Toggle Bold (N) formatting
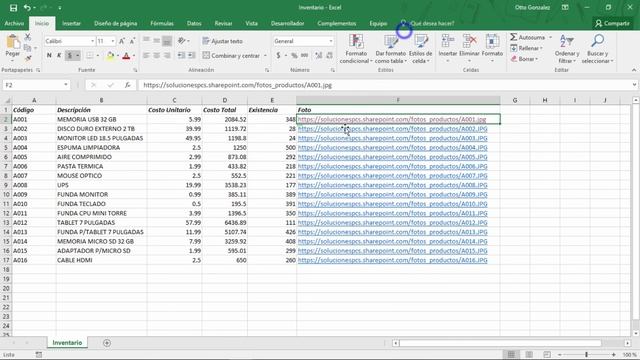 49,56
